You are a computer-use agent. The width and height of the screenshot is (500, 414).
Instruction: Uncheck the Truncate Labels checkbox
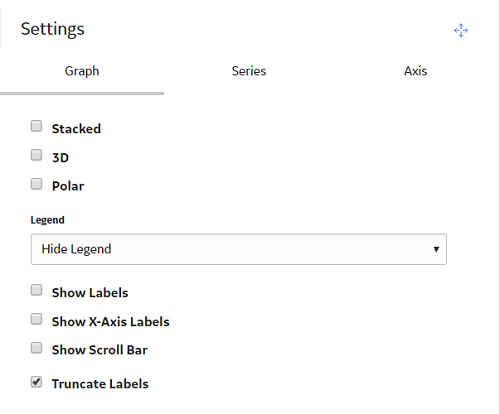(36, 382)
